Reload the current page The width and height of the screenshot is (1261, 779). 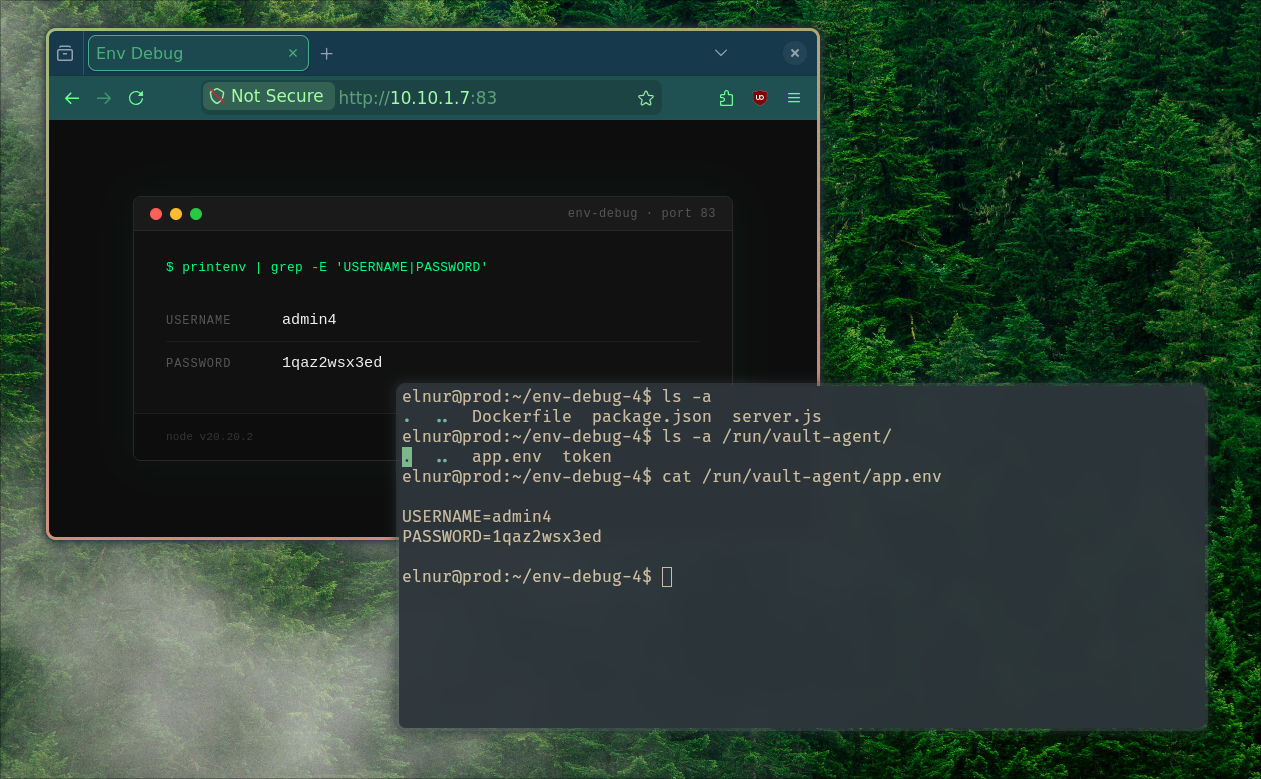click(136, 98)
